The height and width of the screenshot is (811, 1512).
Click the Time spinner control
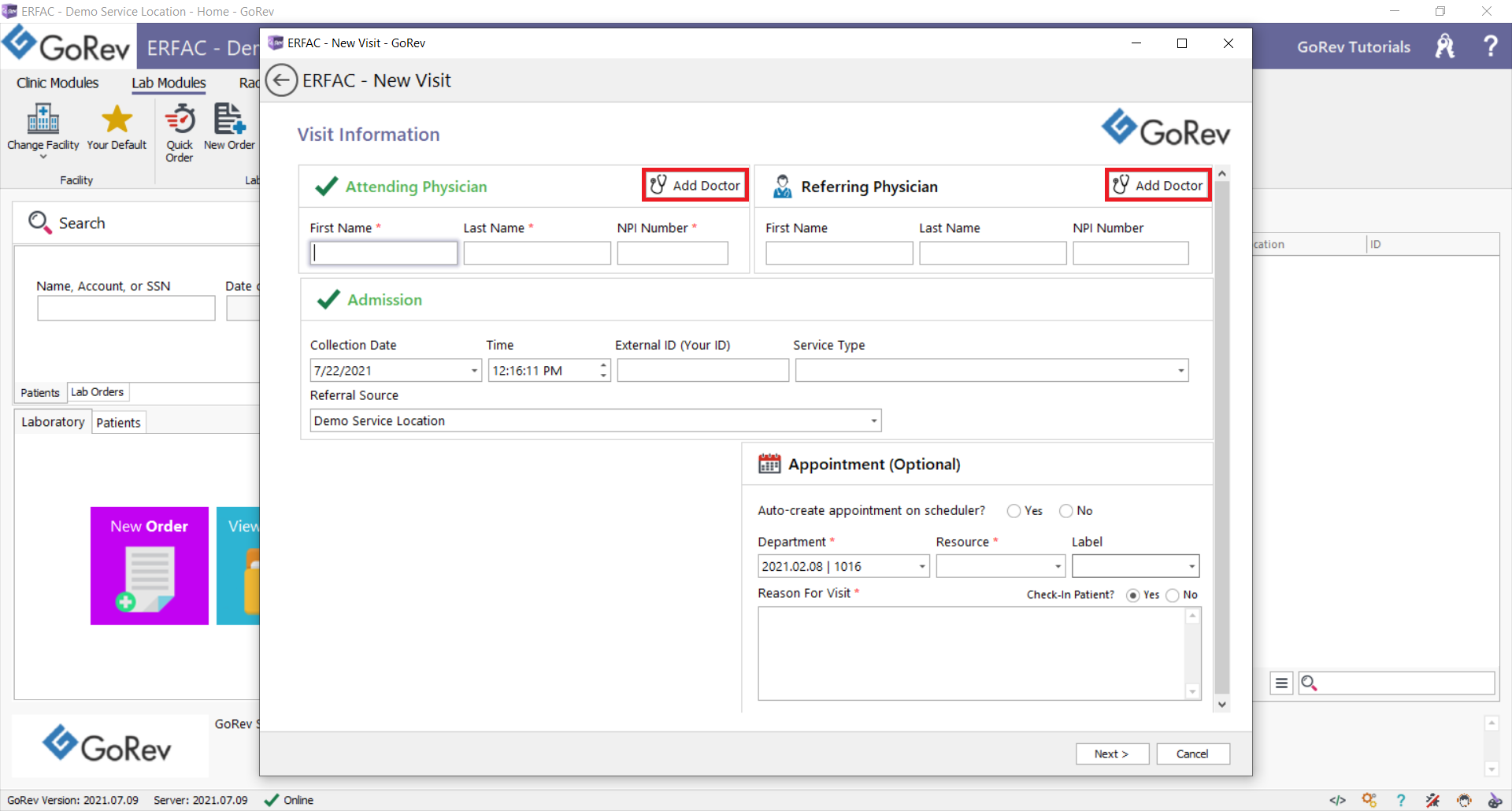pos(604,370)
